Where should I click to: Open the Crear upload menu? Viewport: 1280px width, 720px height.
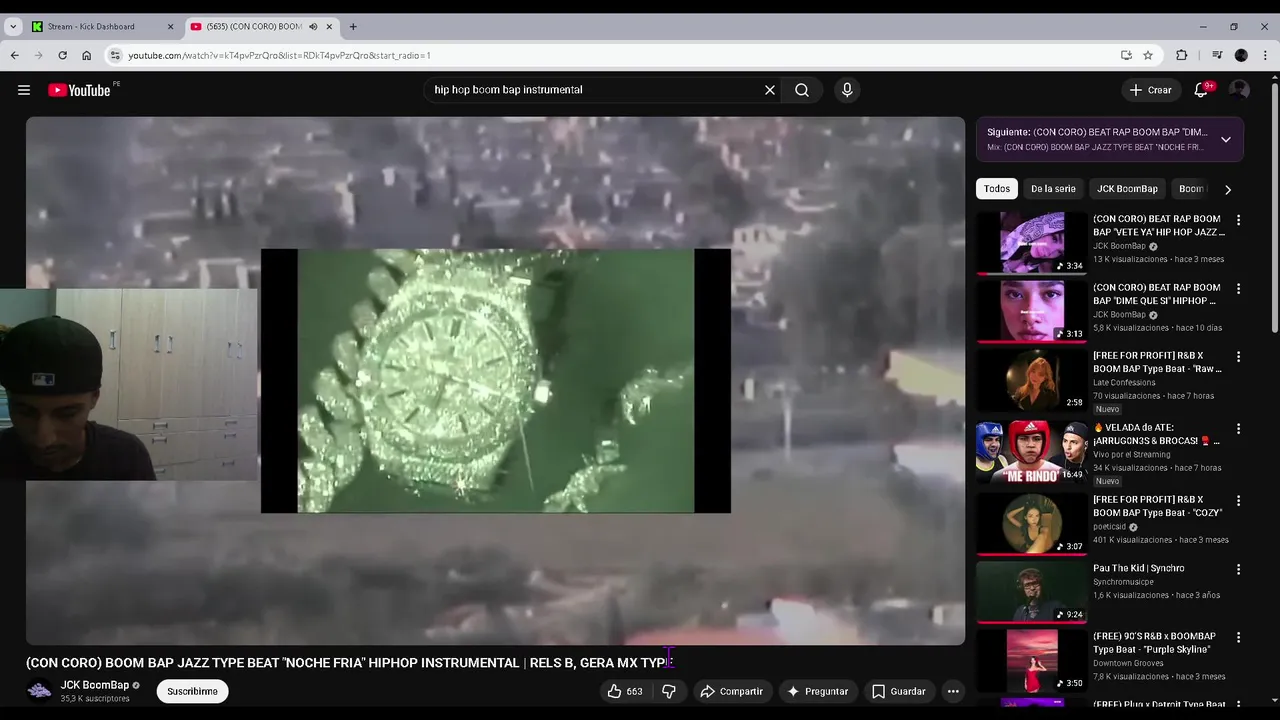tap(1150, 90)
